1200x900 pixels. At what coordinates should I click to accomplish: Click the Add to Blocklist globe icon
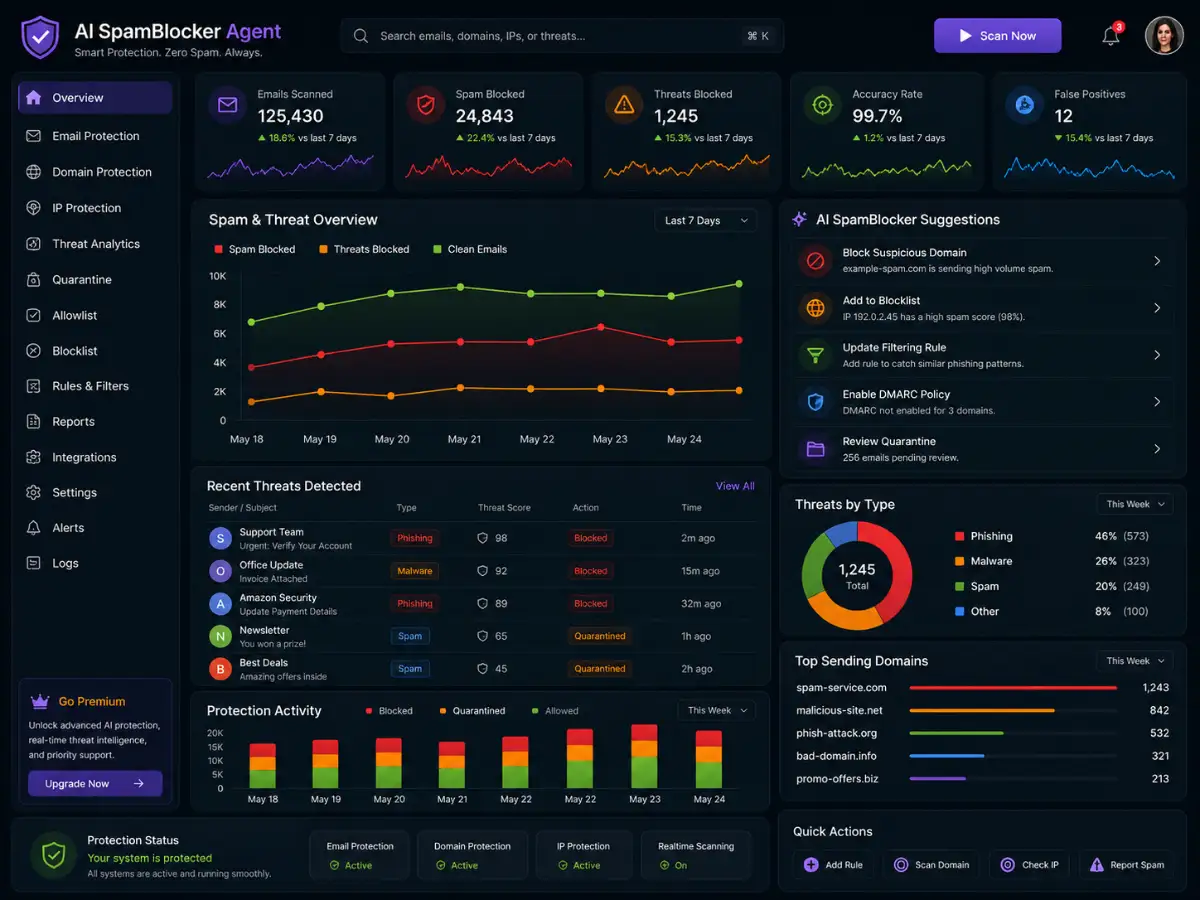[x=815, y=308]
